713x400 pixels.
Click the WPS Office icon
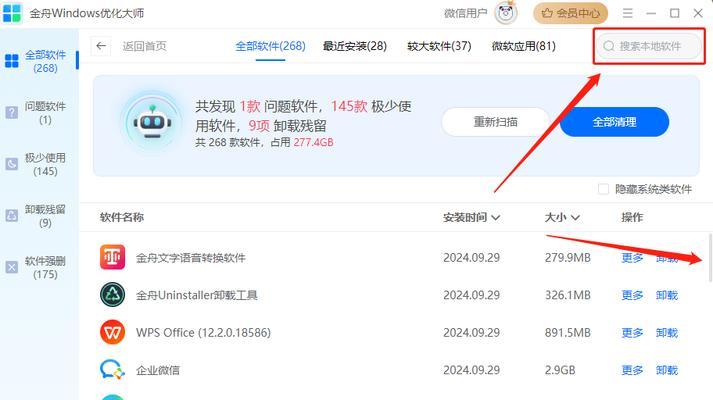112,332
